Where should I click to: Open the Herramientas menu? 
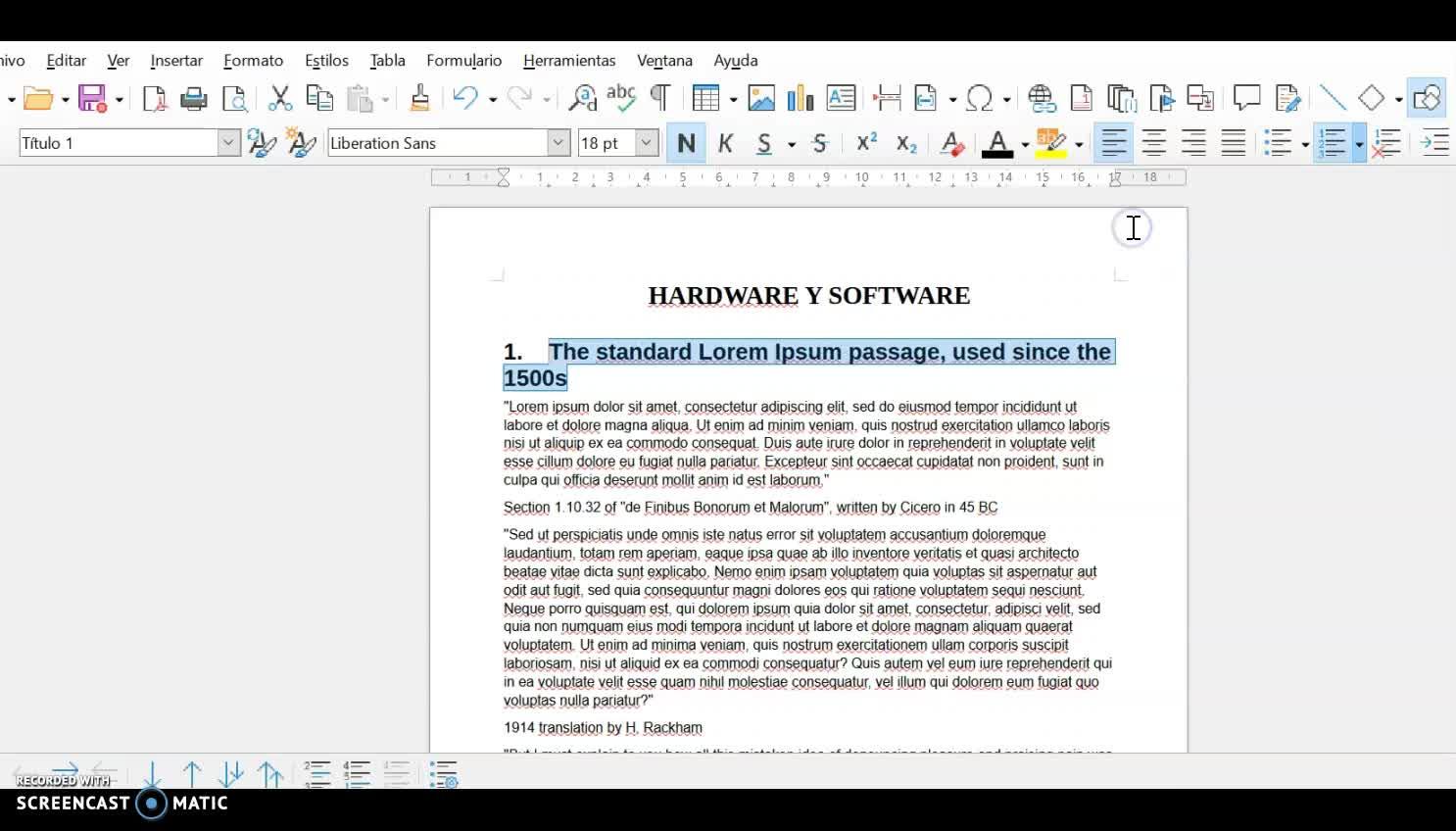[x=569, y=61]
